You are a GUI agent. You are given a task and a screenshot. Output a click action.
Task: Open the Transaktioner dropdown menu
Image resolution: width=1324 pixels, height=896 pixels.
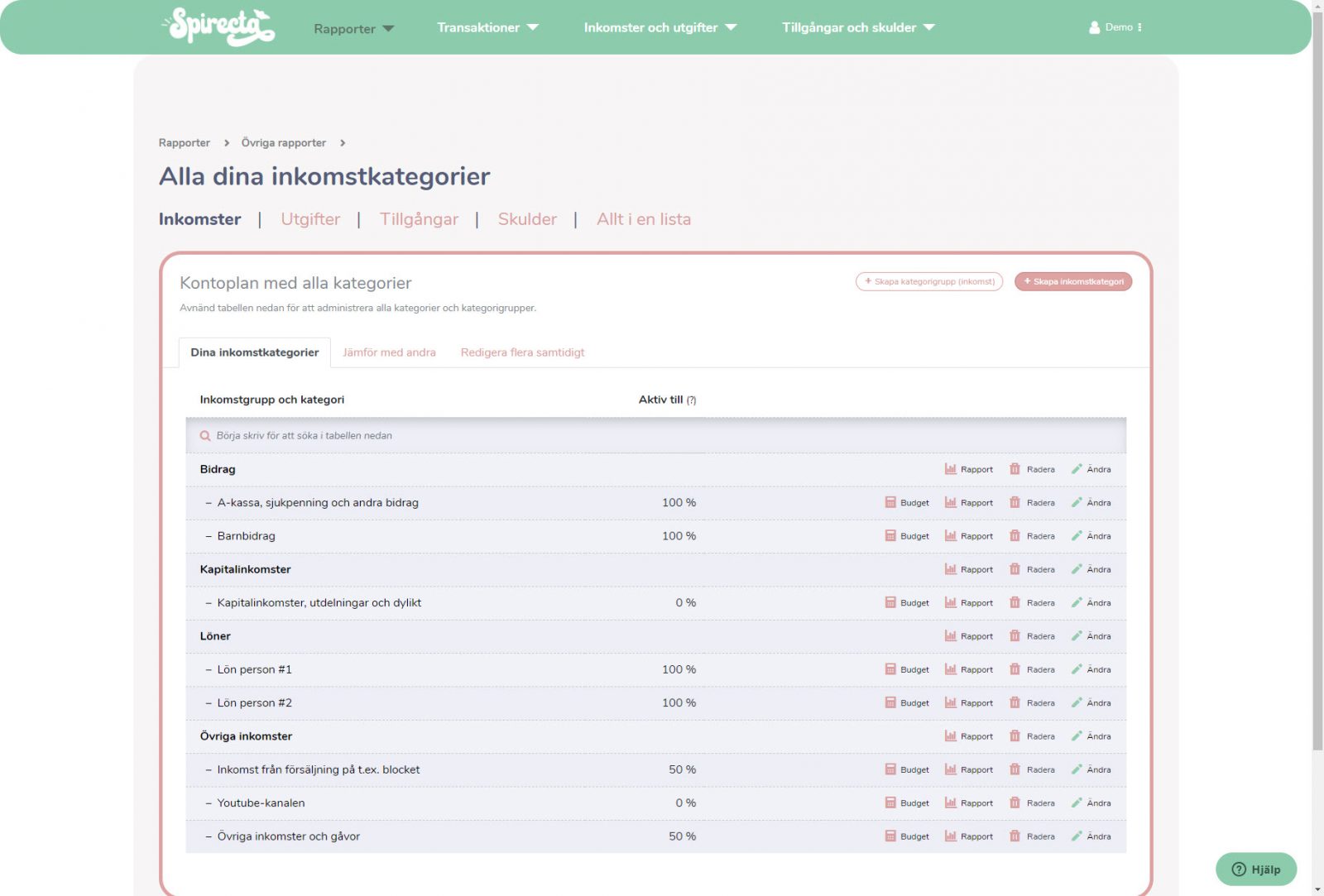(x=487, y=27)
